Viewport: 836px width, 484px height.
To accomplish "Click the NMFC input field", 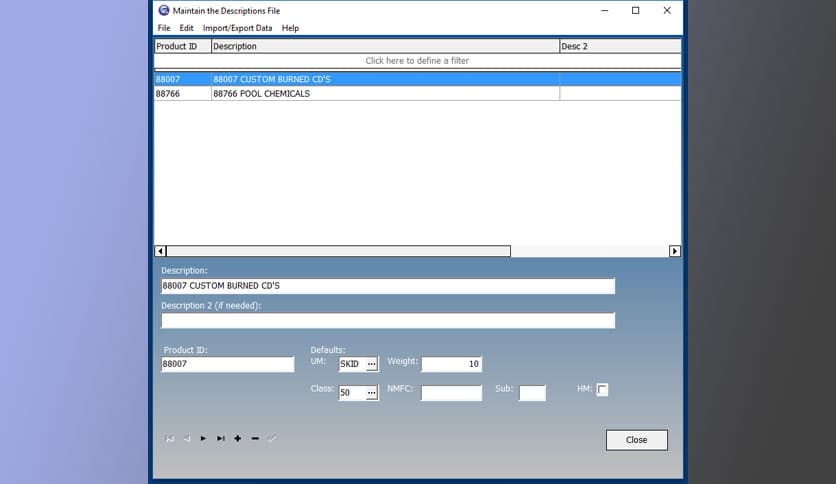I will (451, 393).
